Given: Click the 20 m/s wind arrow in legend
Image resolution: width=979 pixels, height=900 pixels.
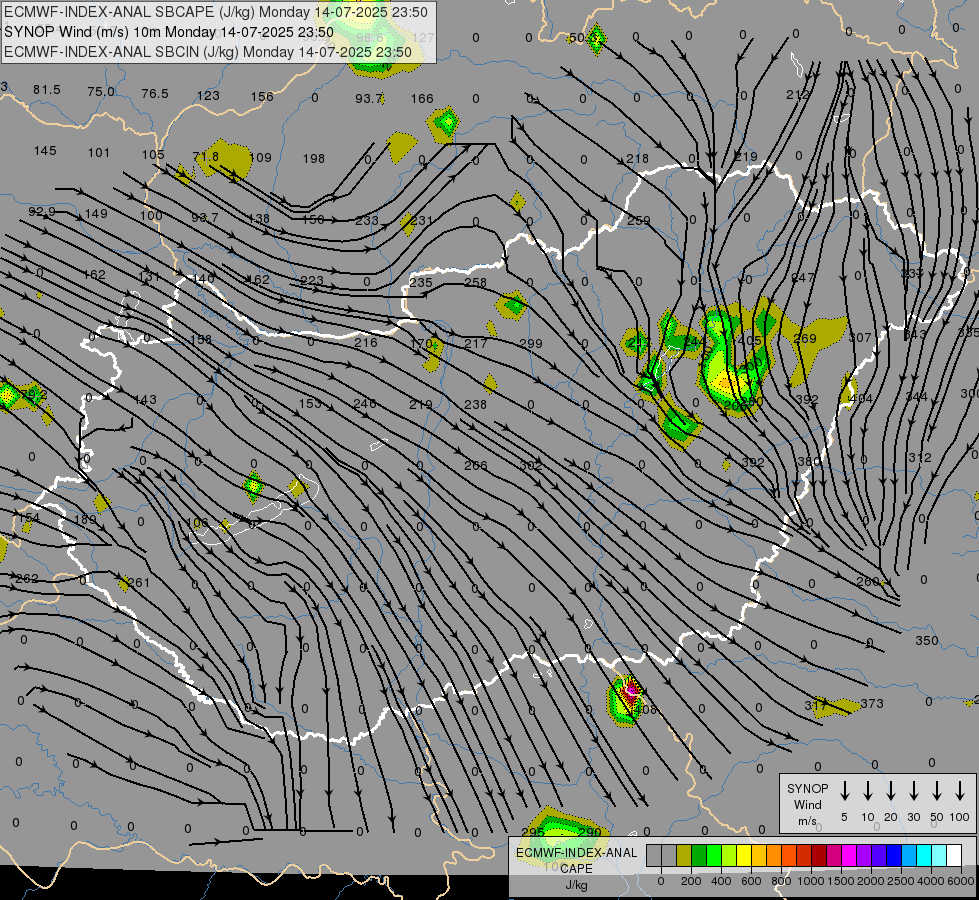Looking at the screenshot, I should pyautogui.click(x=891, y=791).
